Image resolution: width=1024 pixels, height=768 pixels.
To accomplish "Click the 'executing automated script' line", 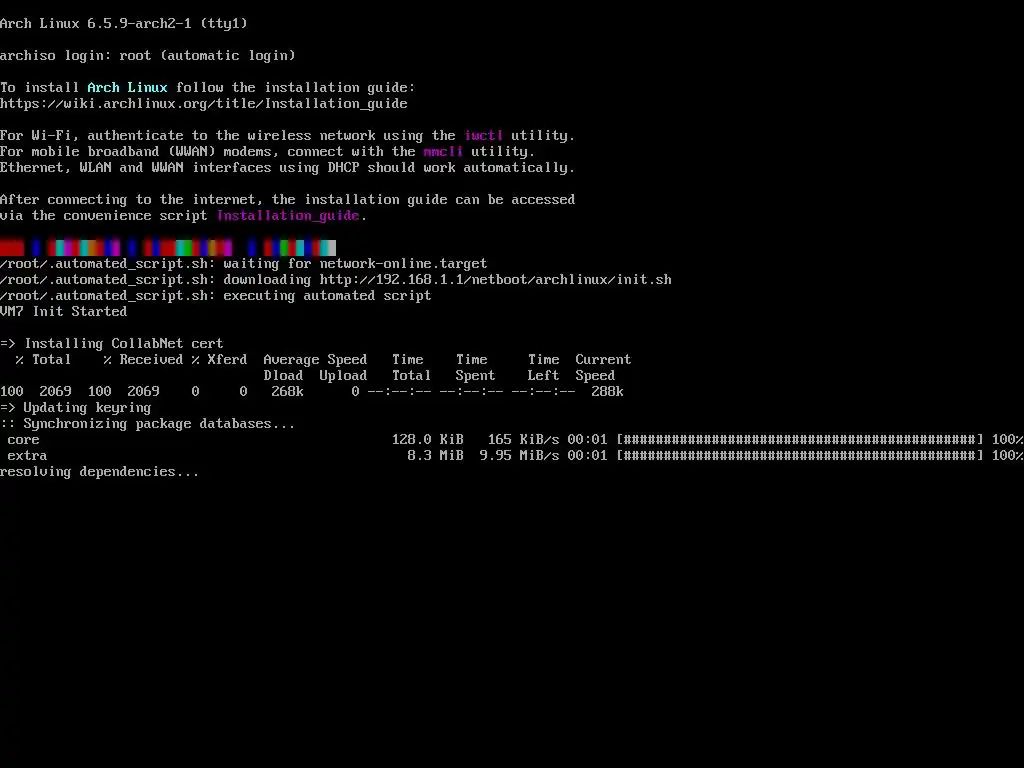I will pos(216,296).
